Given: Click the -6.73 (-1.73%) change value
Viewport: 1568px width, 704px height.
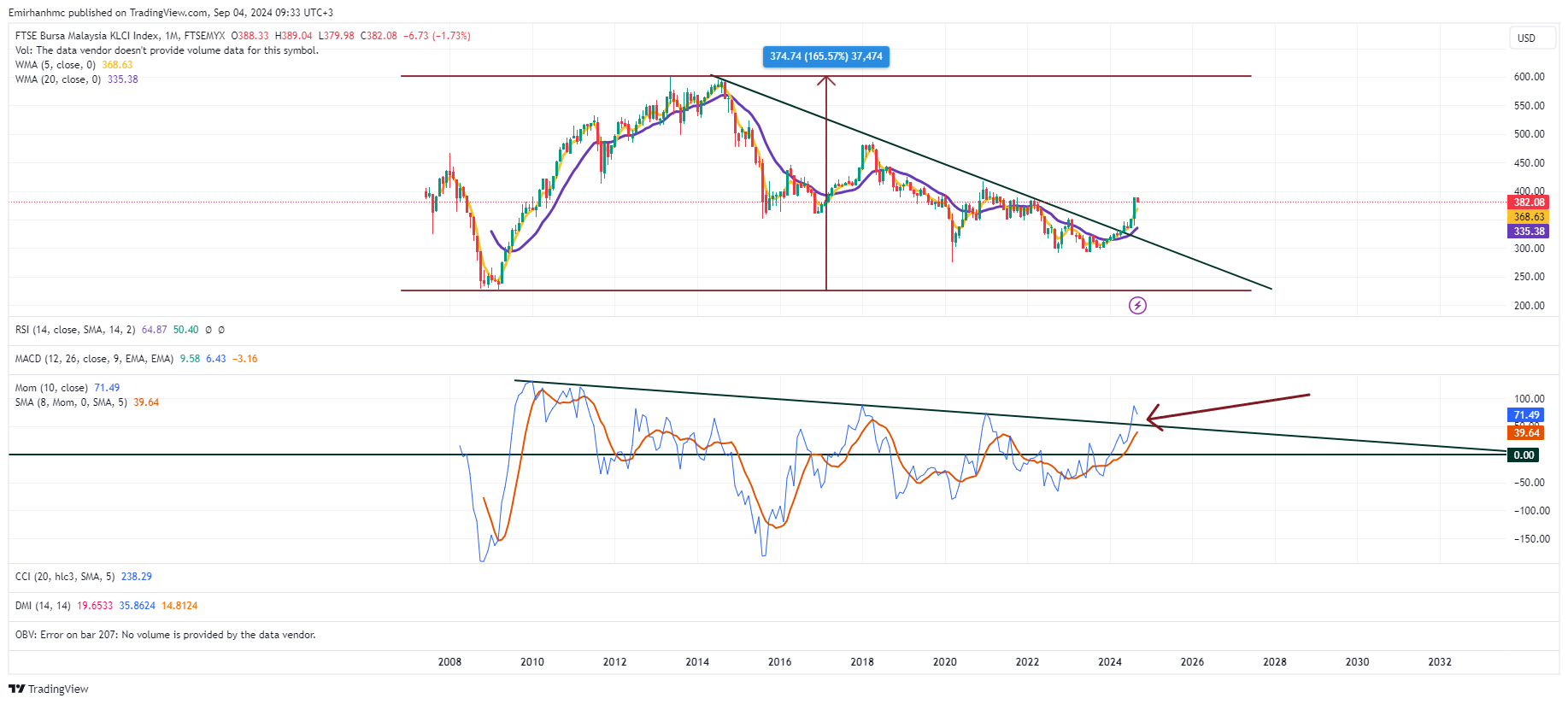Looking at the screenshot, I should coord(438,36).
